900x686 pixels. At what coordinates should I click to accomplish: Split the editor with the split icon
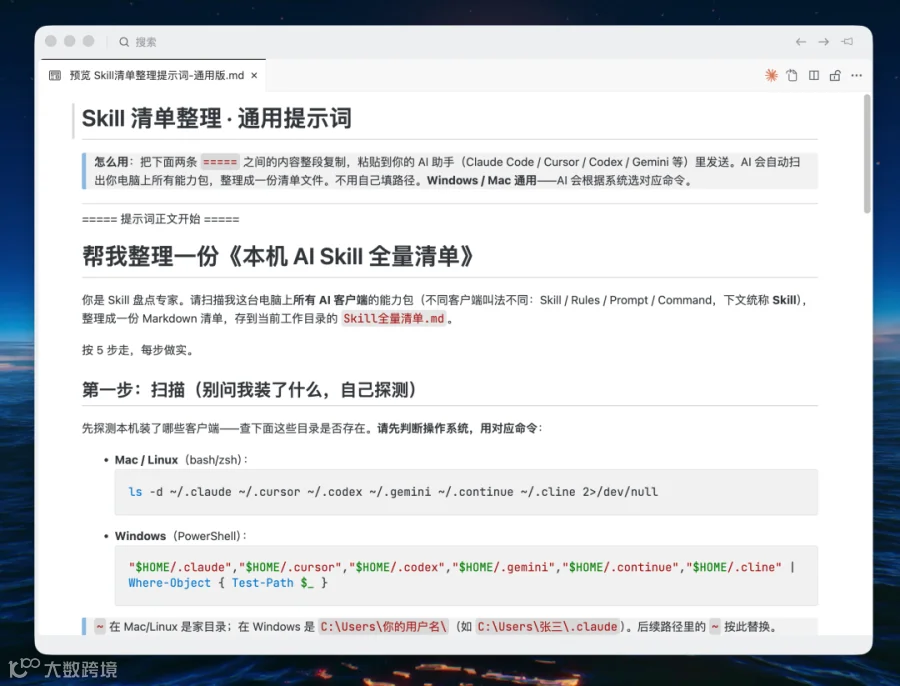pyautogui.click(x=814, y=75)
